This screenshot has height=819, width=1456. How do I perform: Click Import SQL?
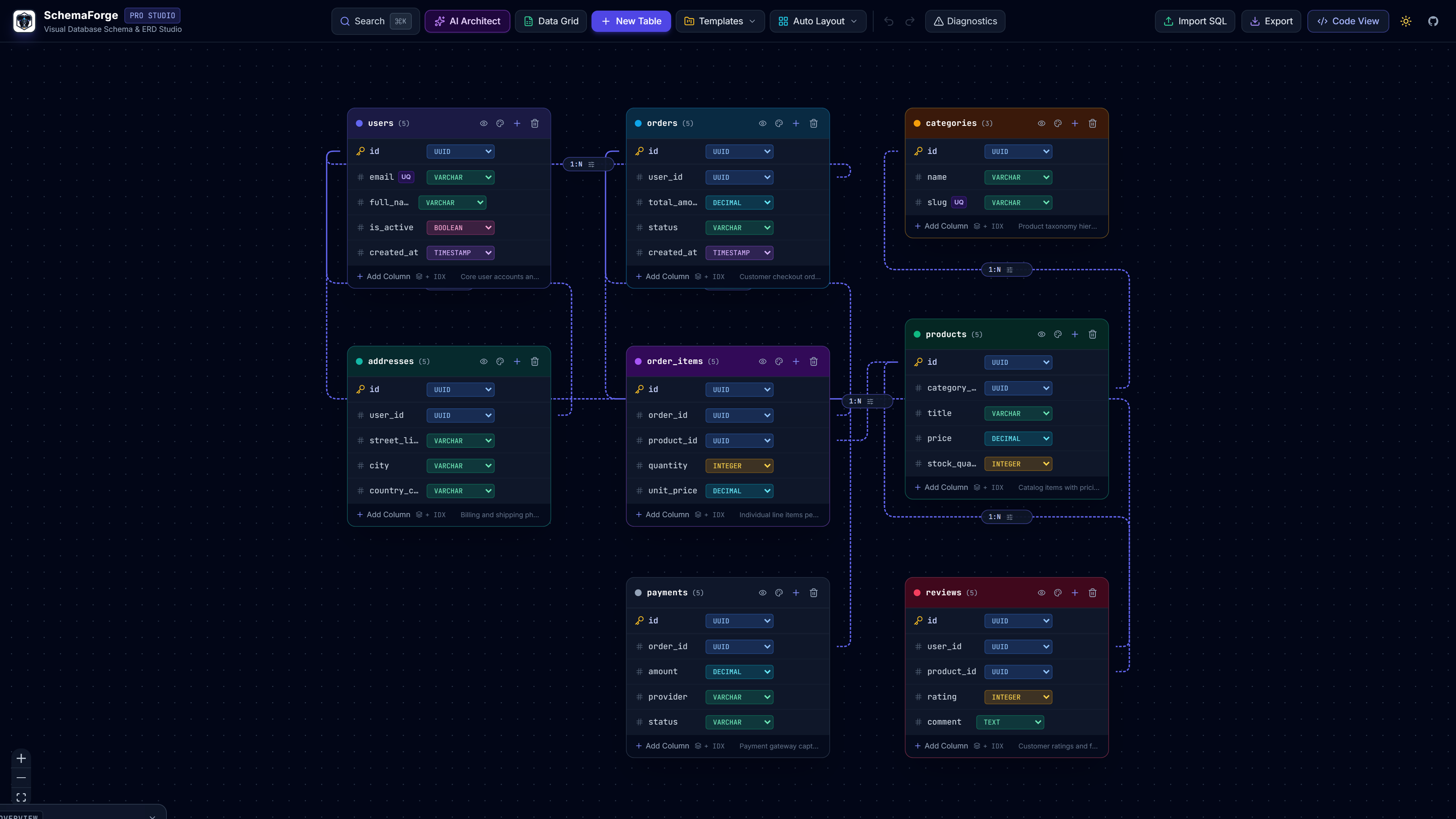pyautogui.click(x=1195, y=22)
